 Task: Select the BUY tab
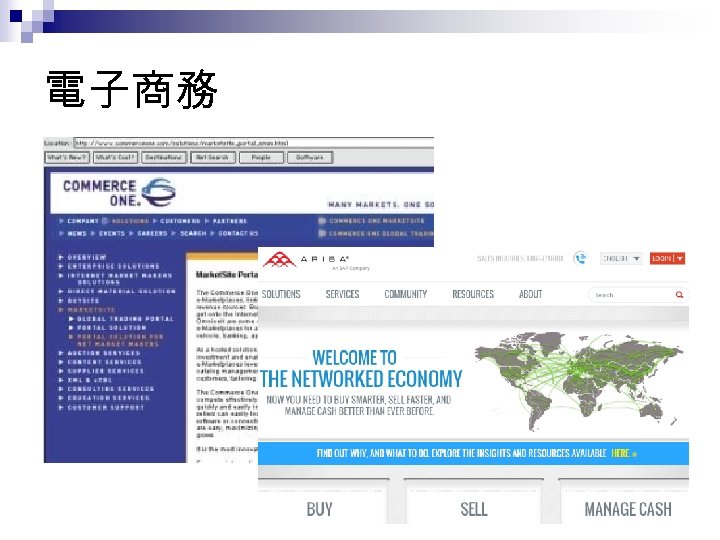(x=320, y=509)
